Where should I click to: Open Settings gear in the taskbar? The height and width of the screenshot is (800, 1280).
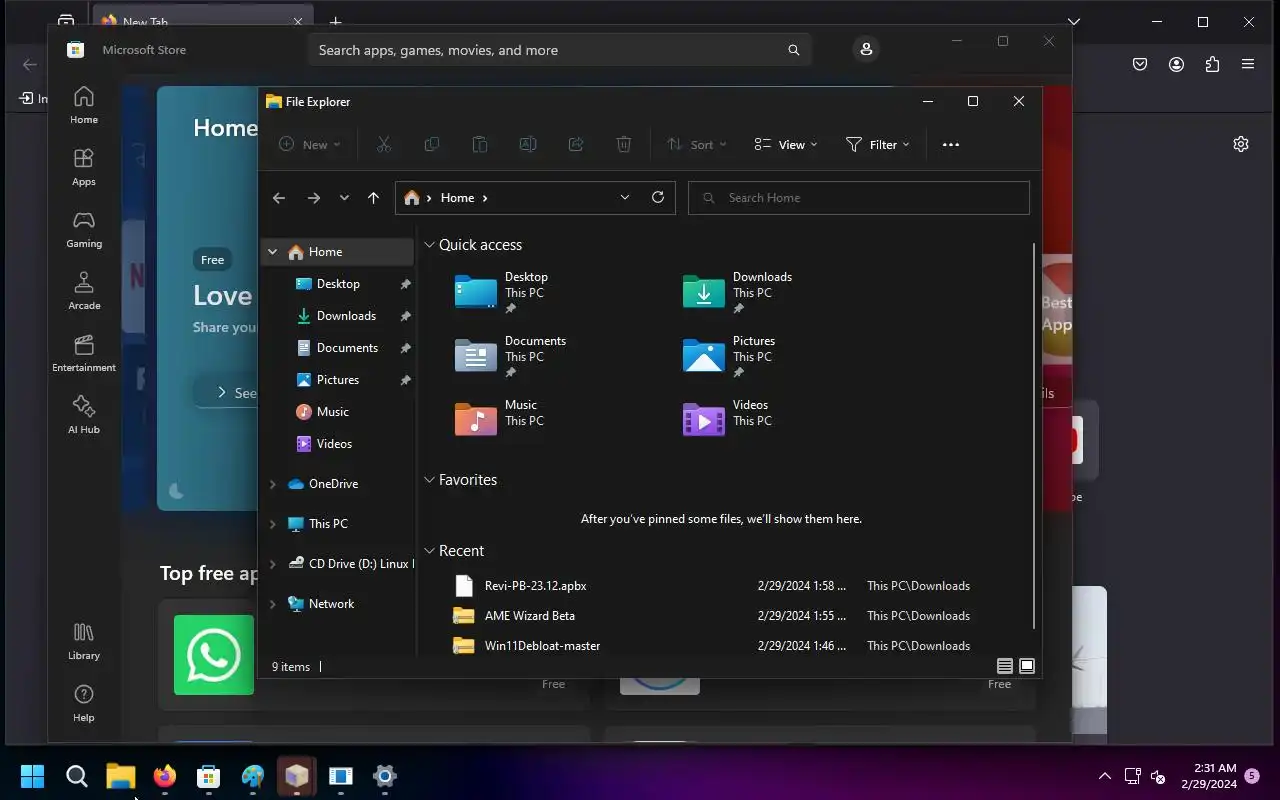tap(385, 776)
